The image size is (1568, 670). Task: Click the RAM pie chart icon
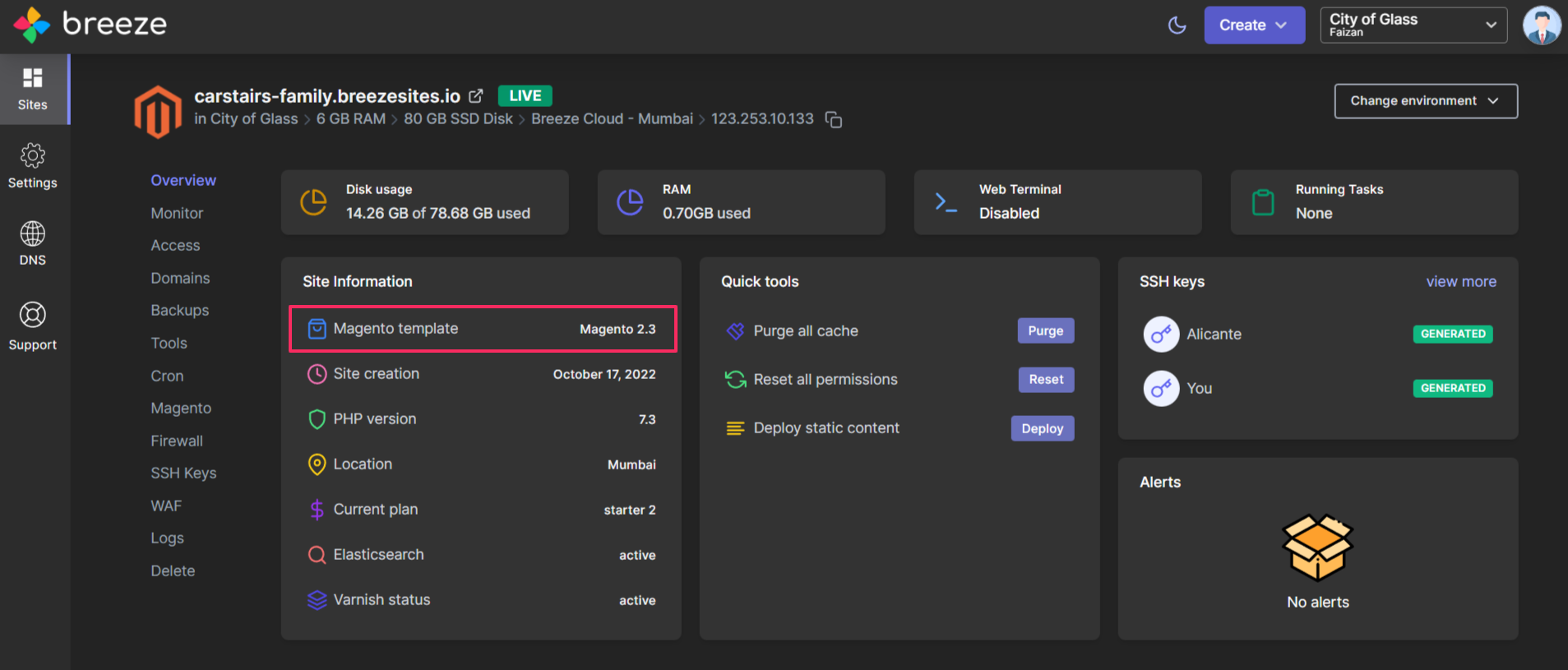coord(631,202)
